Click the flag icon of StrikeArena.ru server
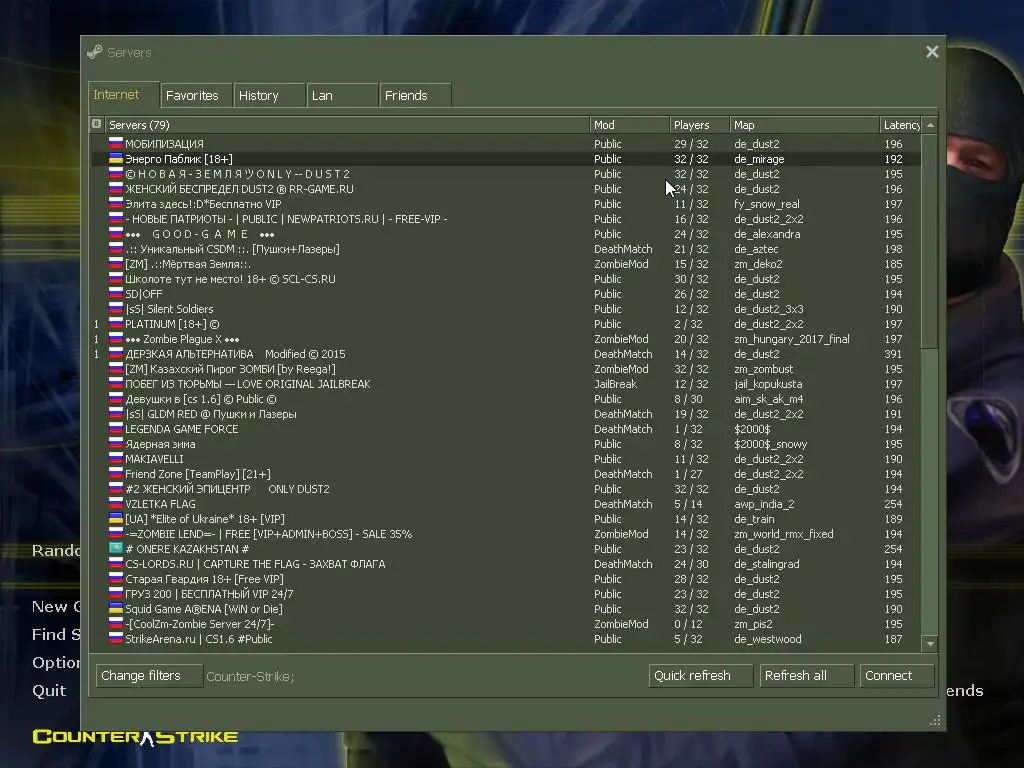 [x=116, y=639]
